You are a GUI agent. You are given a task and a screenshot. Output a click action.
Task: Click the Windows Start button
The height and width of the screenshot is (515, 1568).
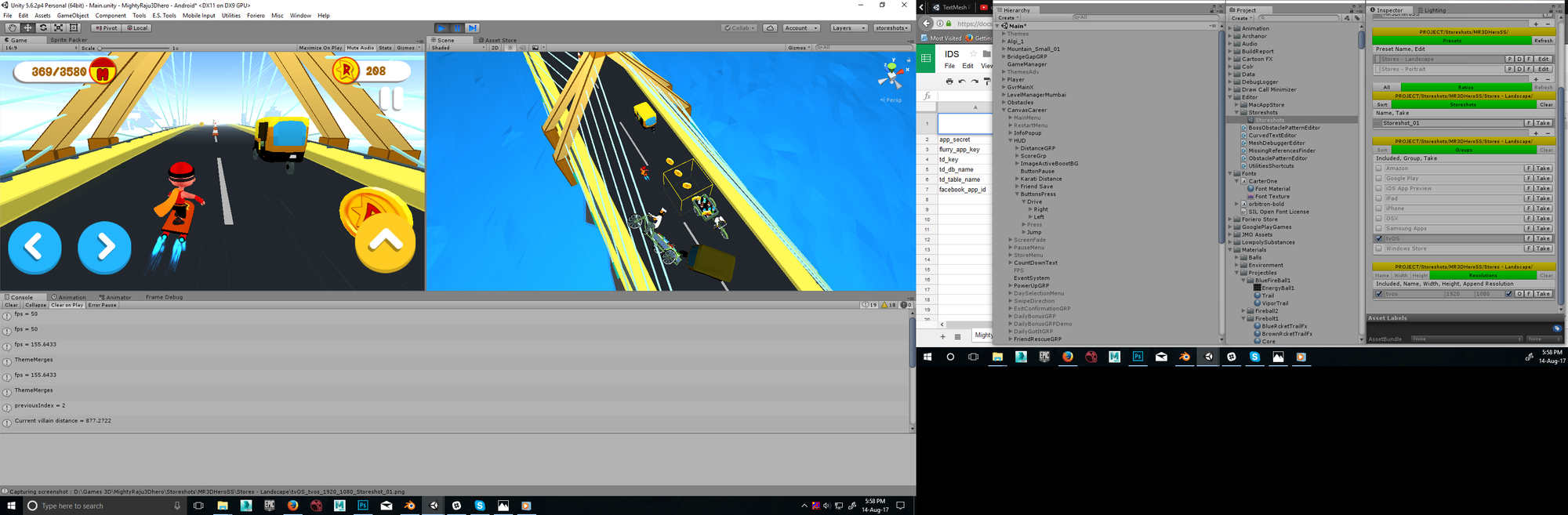(x=11, y=506)
